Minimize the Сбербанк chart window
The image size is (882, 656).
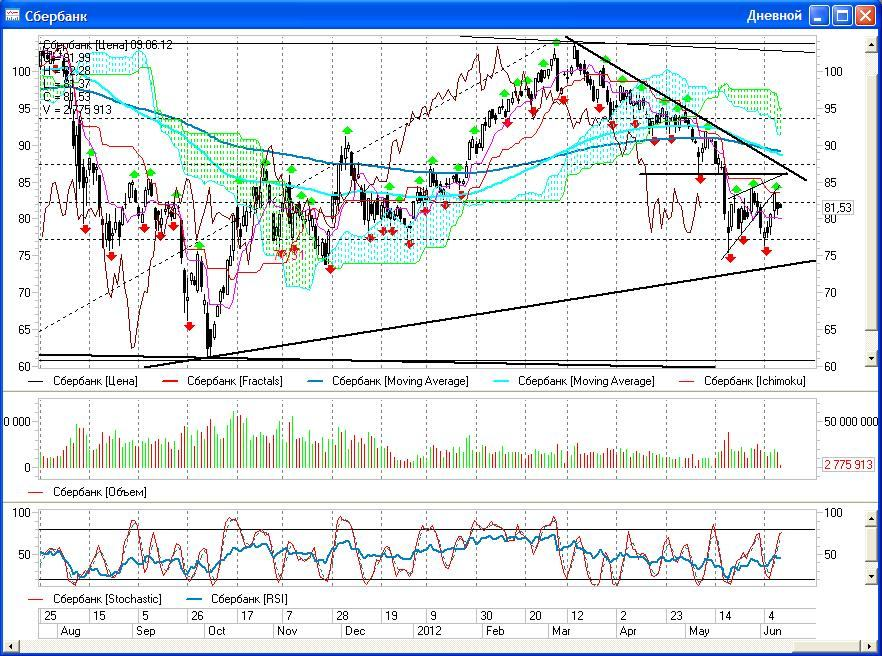point(819,16)
